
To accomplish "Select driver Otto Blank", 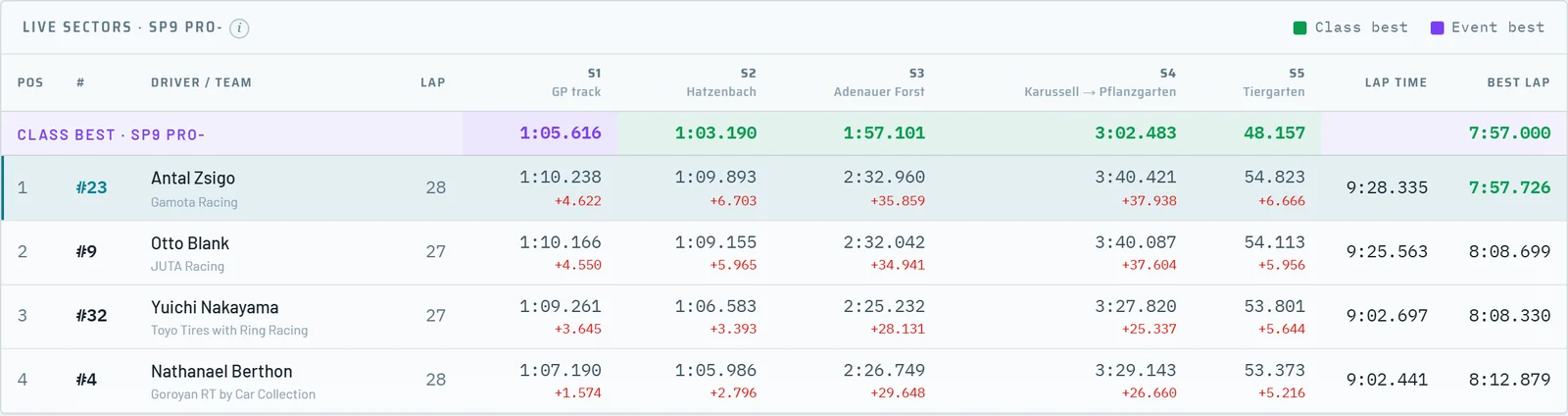I will click(190, 243).
